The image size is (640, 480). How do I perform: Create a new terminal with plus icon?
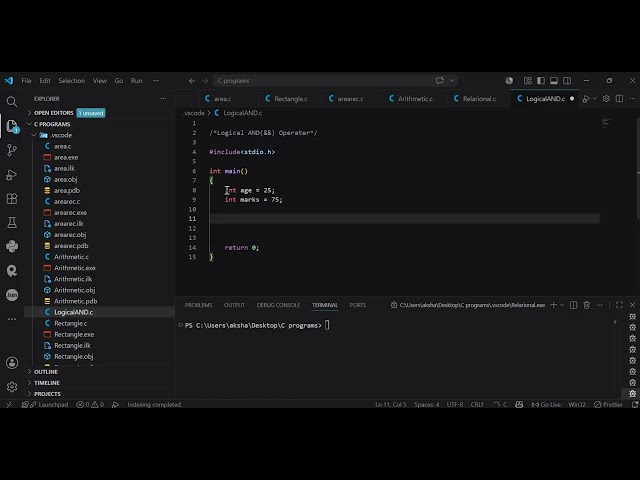click(x=553, y=305)
